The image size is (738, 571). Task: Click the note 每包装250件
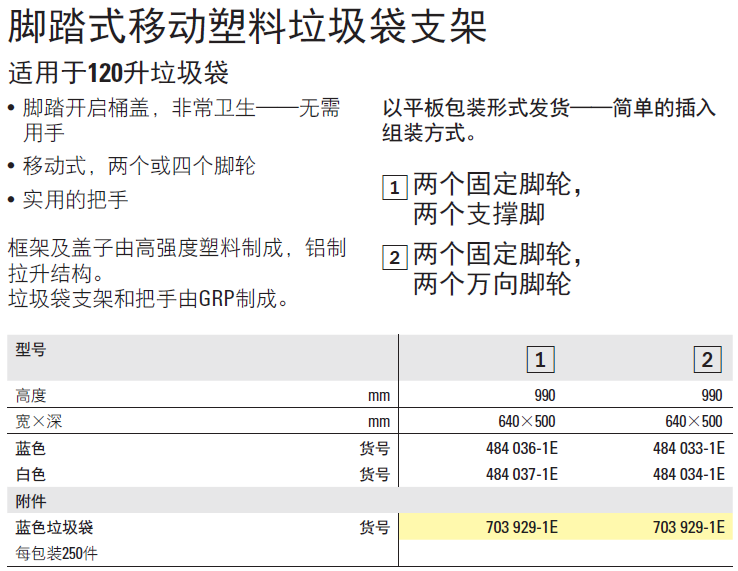[56, 553]
